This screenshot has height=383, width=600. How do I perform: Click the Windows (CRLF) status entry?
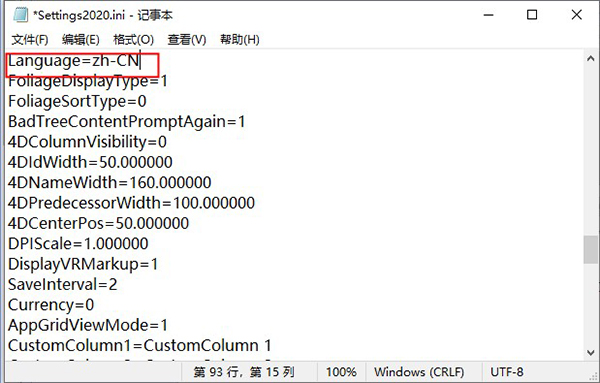coord(419,372)
